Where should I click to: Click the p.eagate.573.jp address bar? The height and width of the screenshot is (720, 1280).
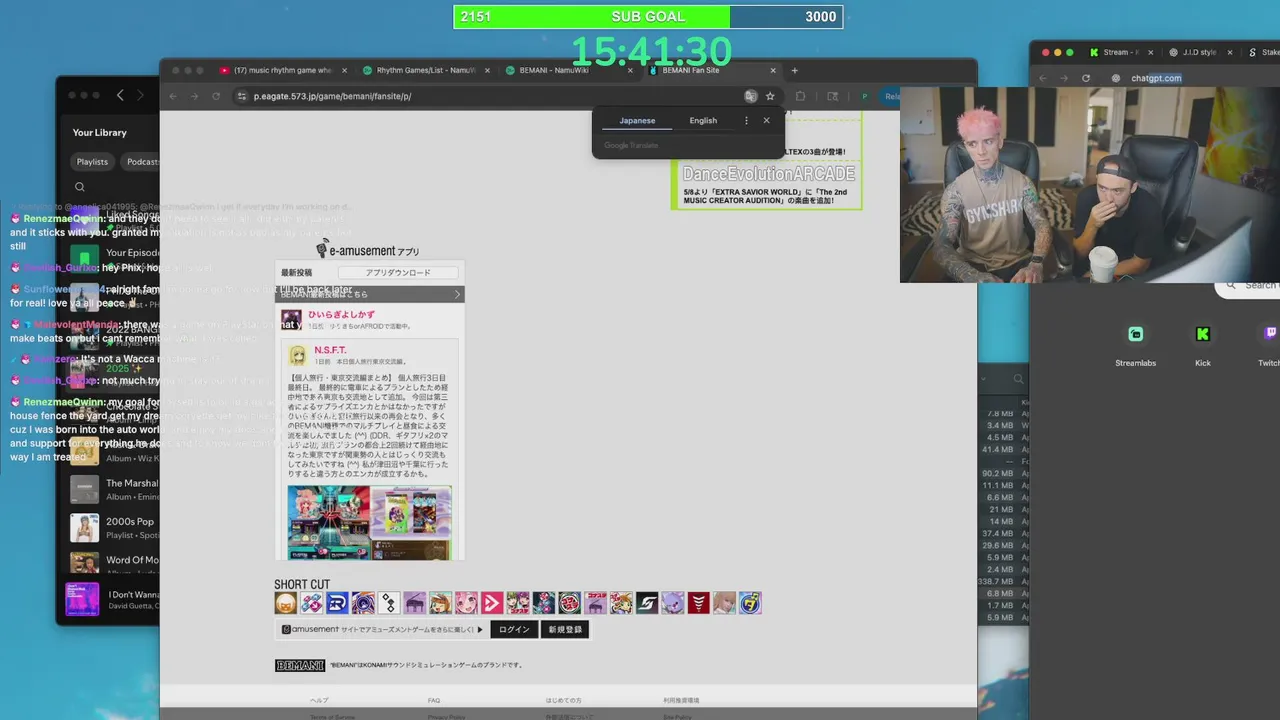click(490, 96)
